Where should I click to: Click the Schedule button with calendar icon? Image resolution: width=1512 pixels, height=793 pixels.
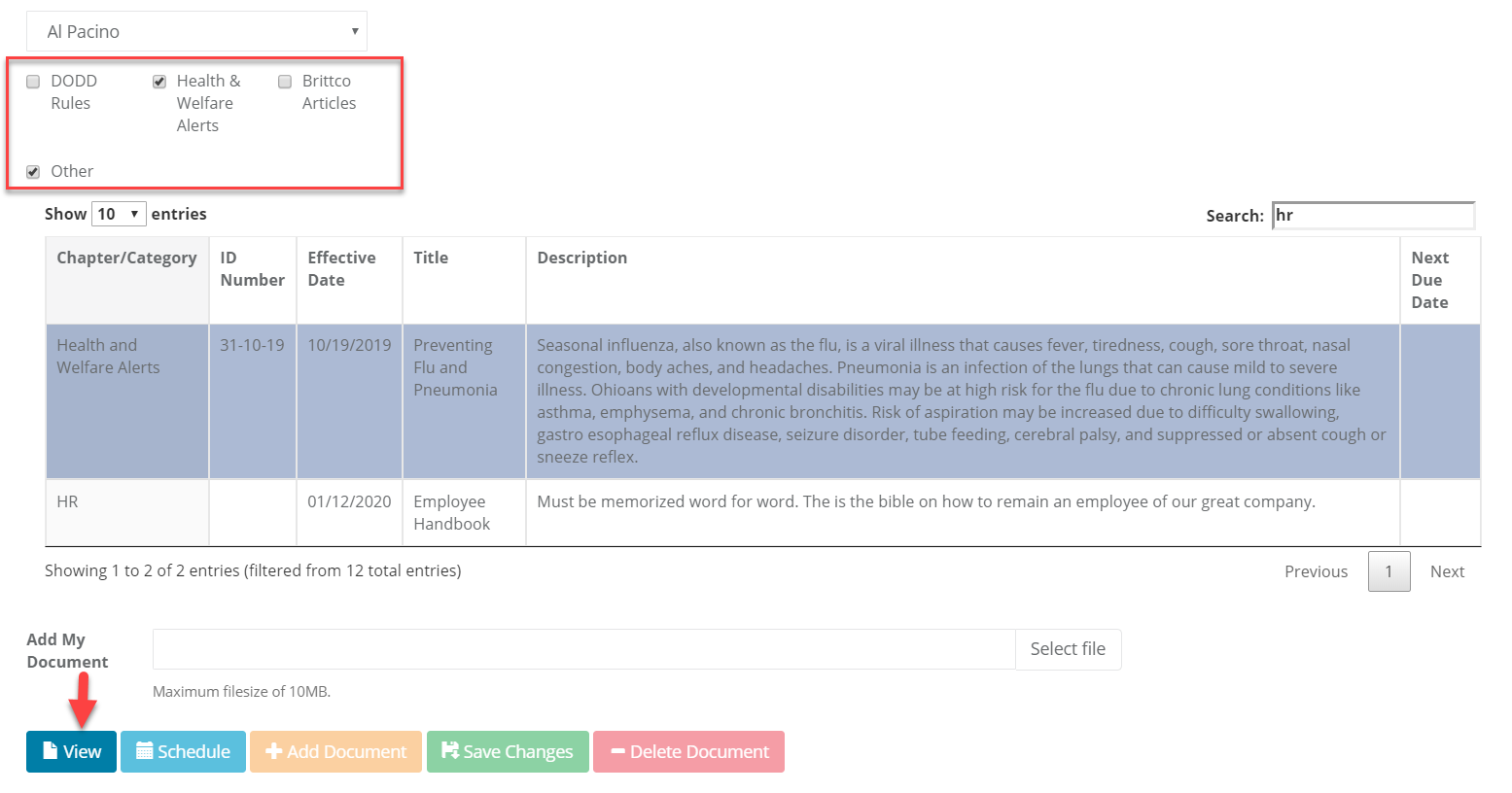pyautogui.click(x=183, y=751)
